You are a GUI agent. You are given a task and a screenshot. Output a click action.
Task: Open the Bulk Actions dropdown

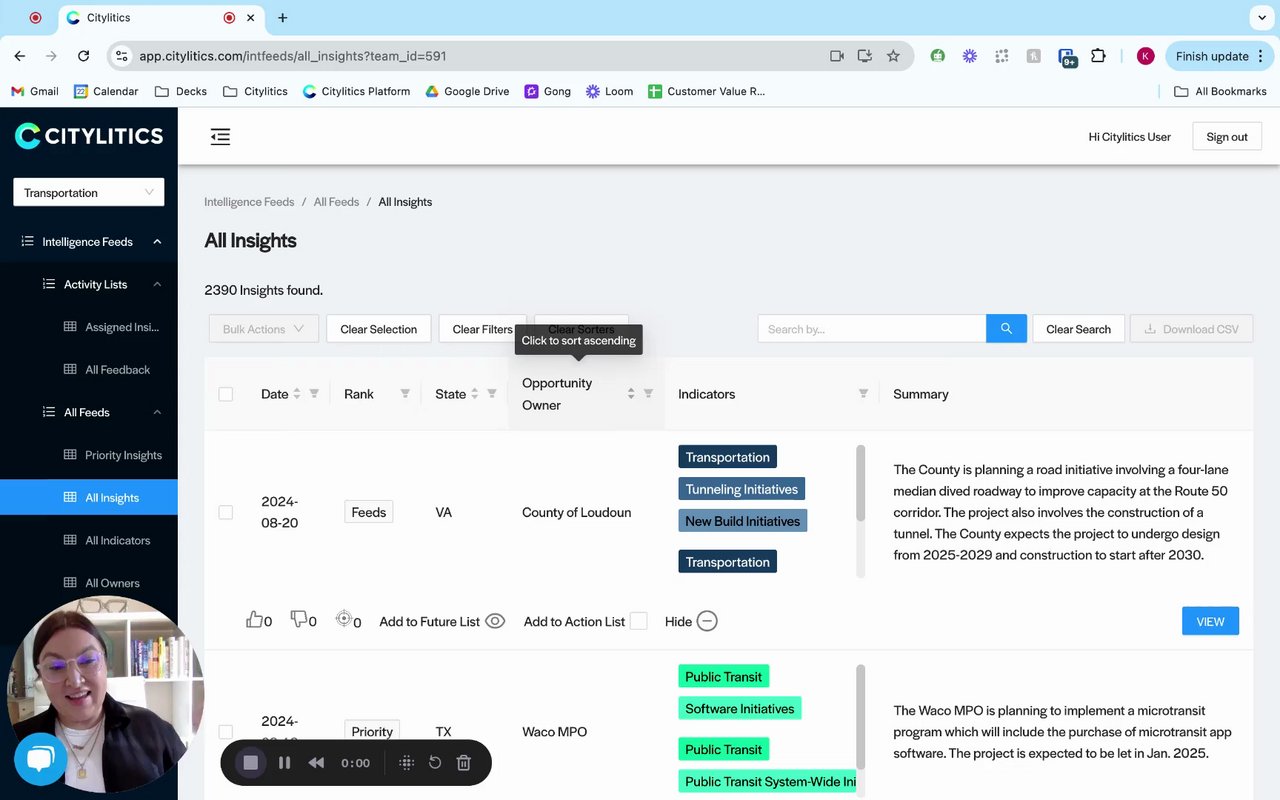click(x=264, y=329)
